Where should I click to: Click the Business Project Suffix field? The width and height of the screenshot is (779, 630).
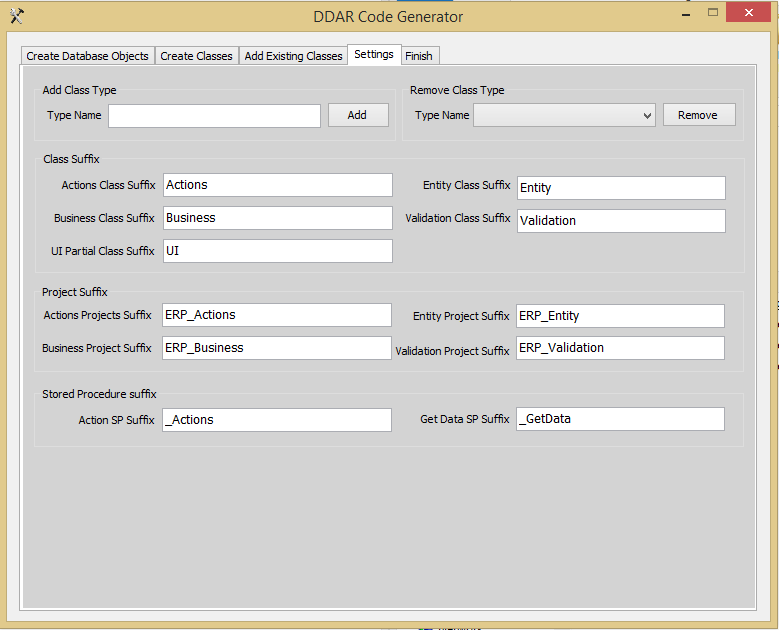[x=276, y=348]
